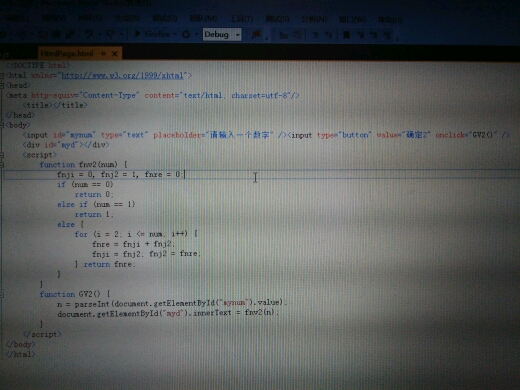This screenshot has width=520, height=390.
Task: Click the charset=utf-8 attribute text
Action: [261, 95]
